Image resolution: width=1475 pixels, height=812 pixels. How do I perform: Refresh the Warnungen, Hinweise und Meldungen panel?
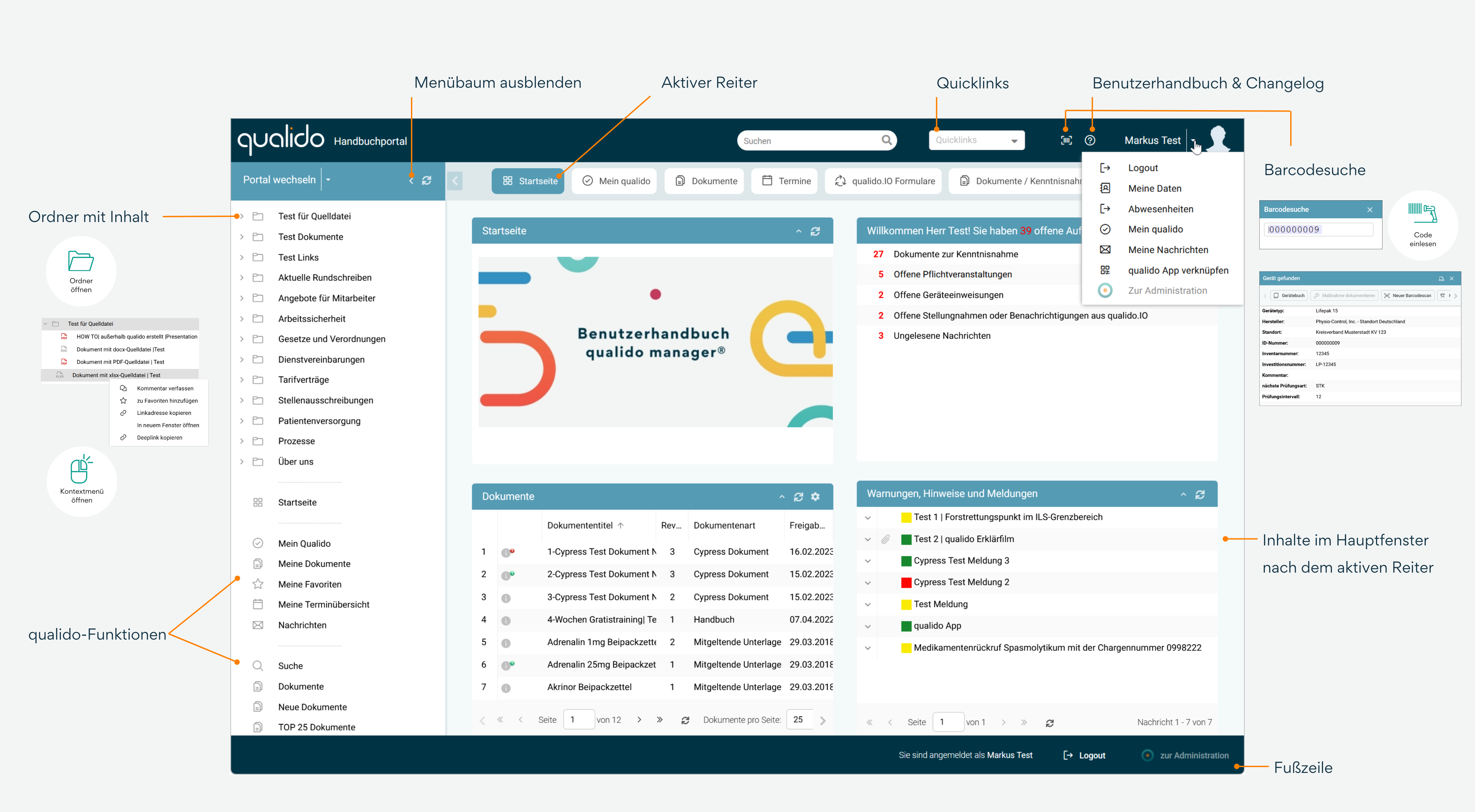tap(1200, 494)
